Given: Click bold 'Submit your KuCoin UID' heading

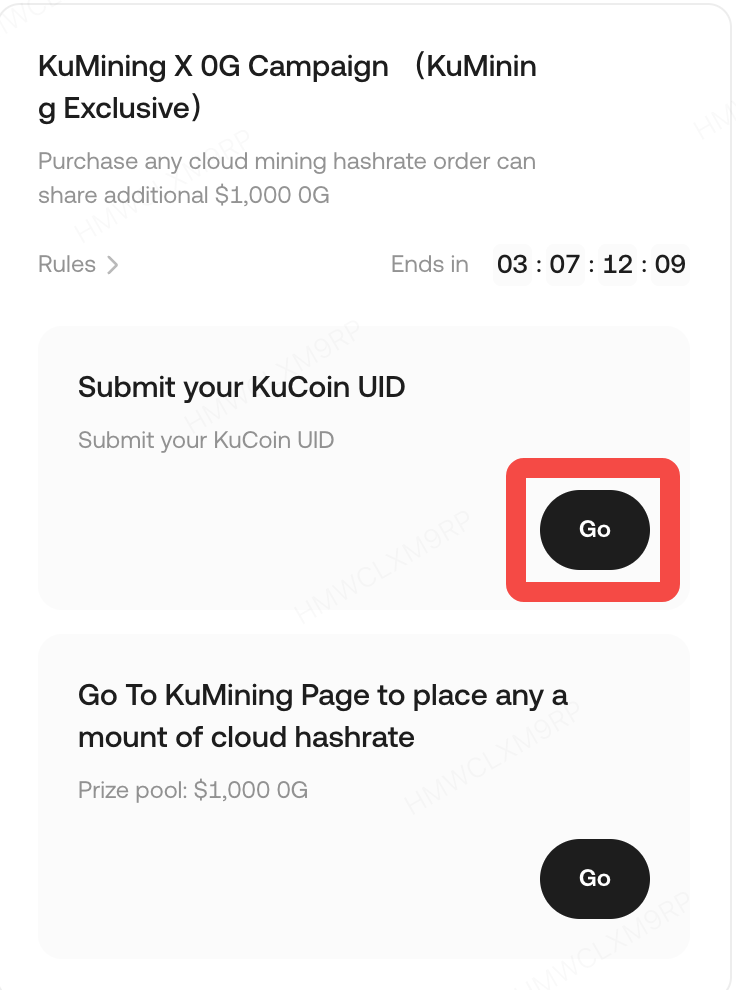Looking at the screenshot, I should click(241, 387).
